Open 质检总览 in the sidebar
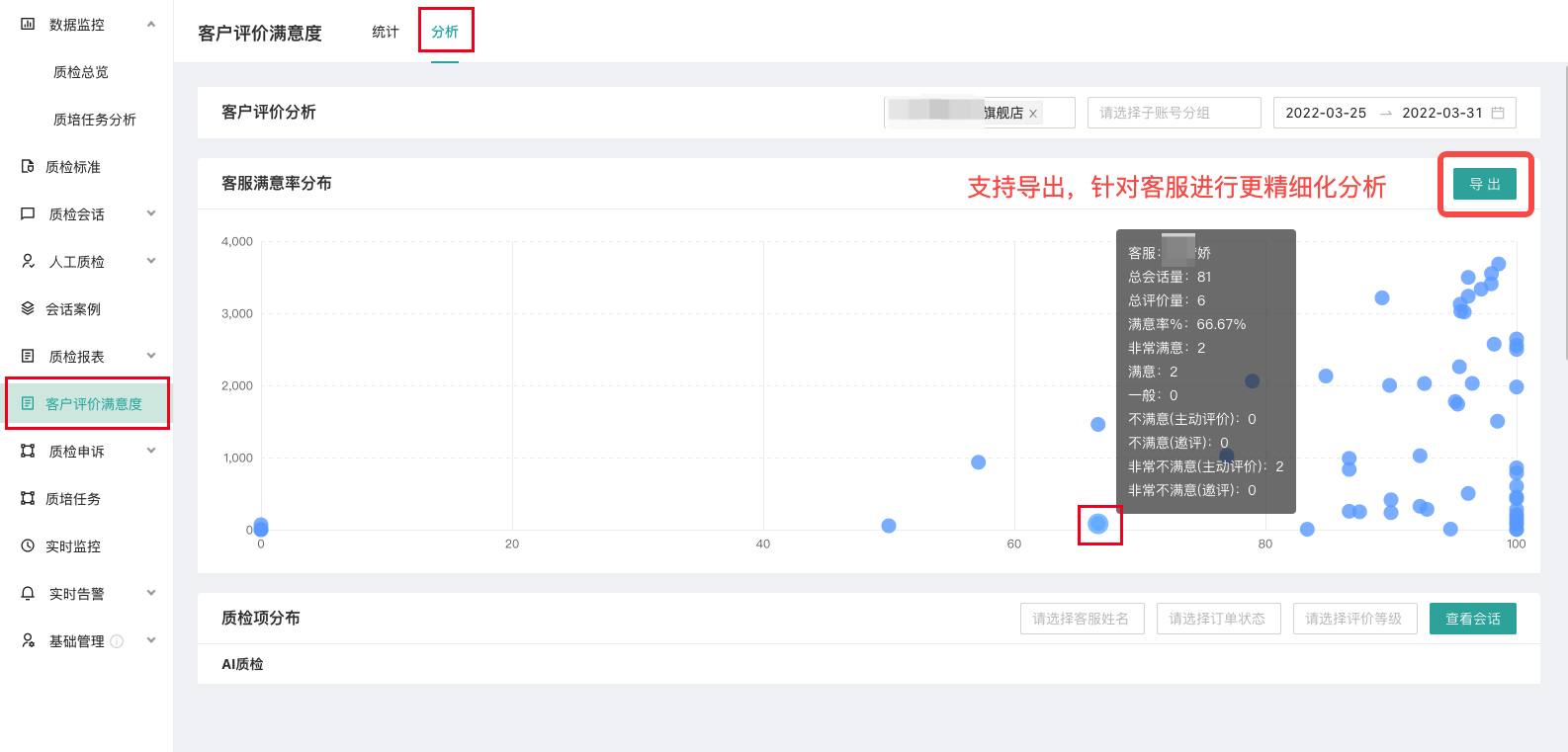 [x=81, y=72]
